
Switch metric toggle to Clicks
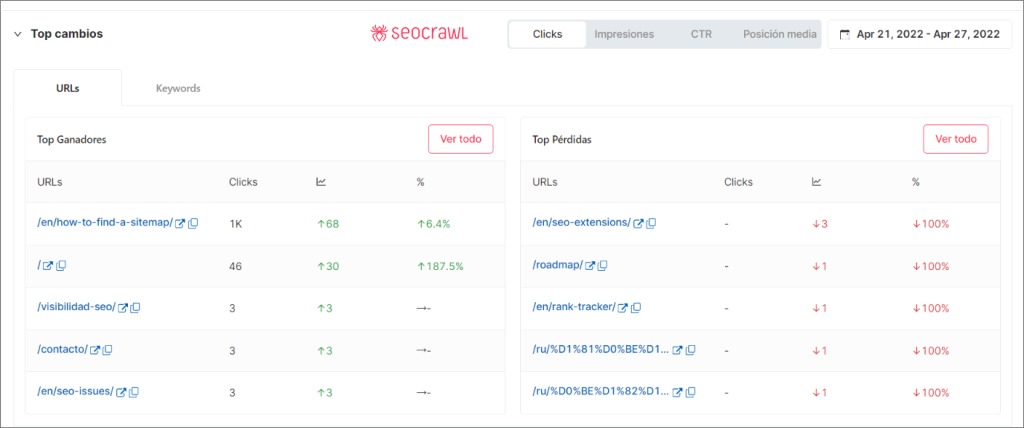[547, 34]
